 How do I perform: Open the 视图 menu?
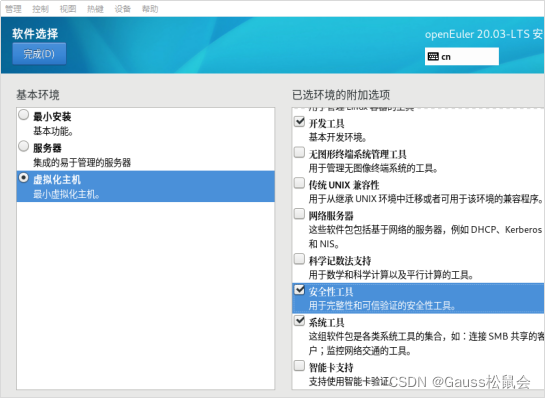[x=68, y=9]
